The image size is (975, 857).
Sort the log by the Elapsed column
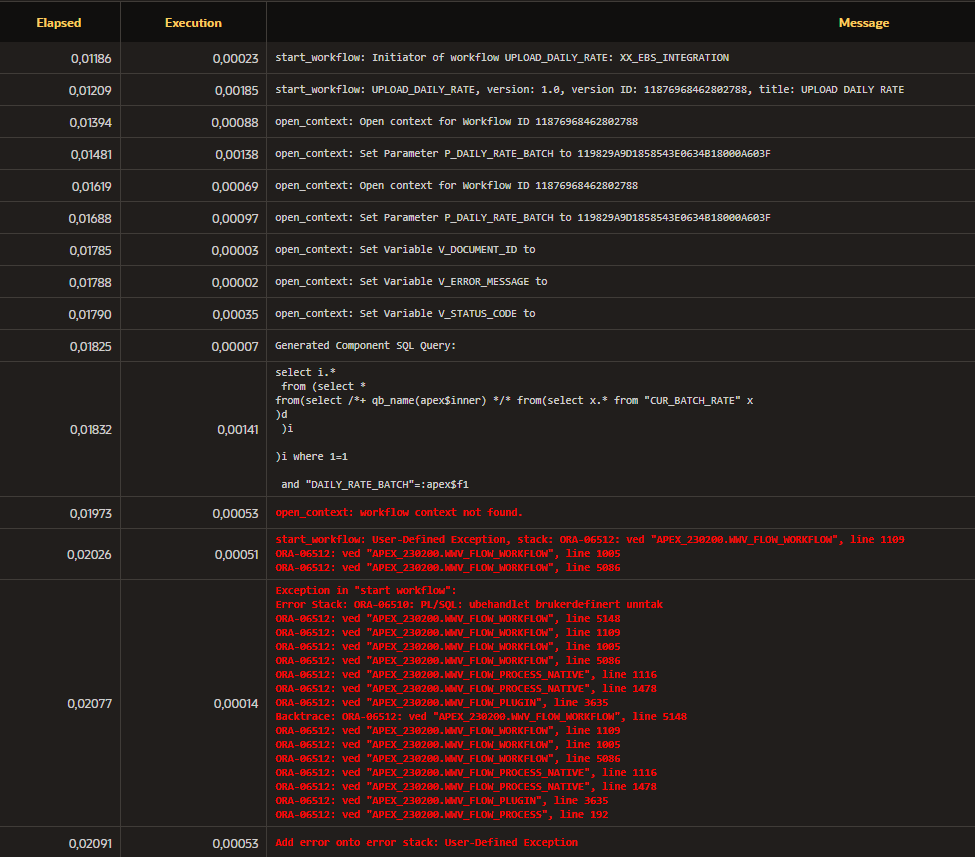(59, 22)
